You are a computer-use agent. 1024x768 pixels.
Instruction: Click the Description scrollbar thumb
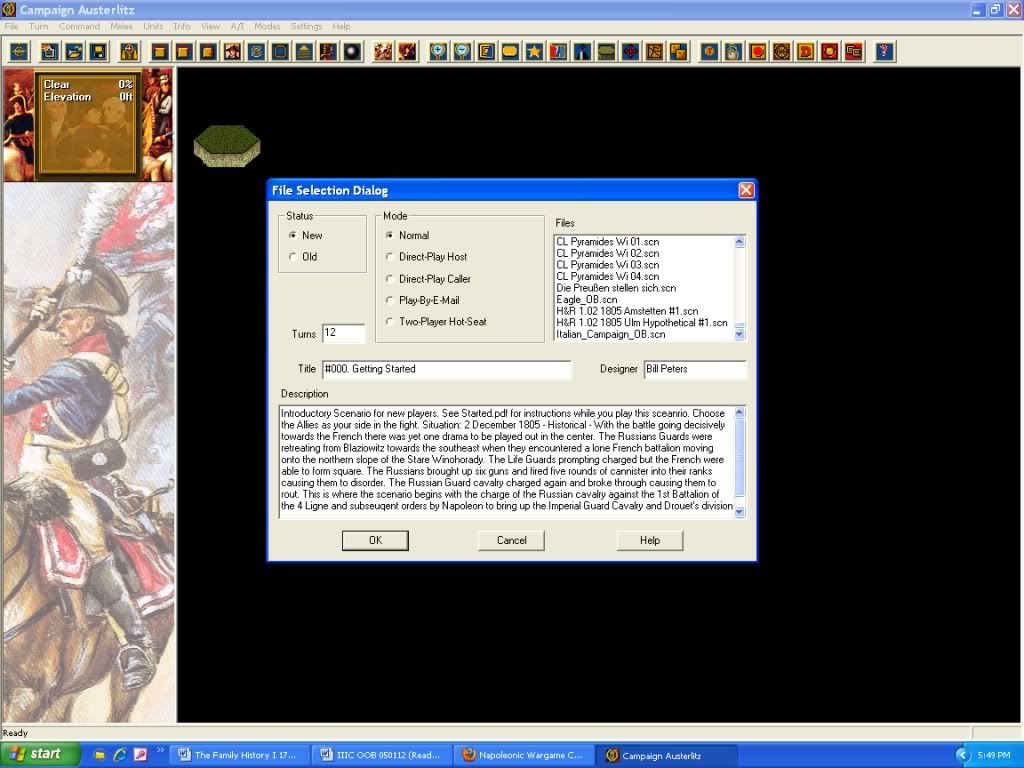click(739, 457)
